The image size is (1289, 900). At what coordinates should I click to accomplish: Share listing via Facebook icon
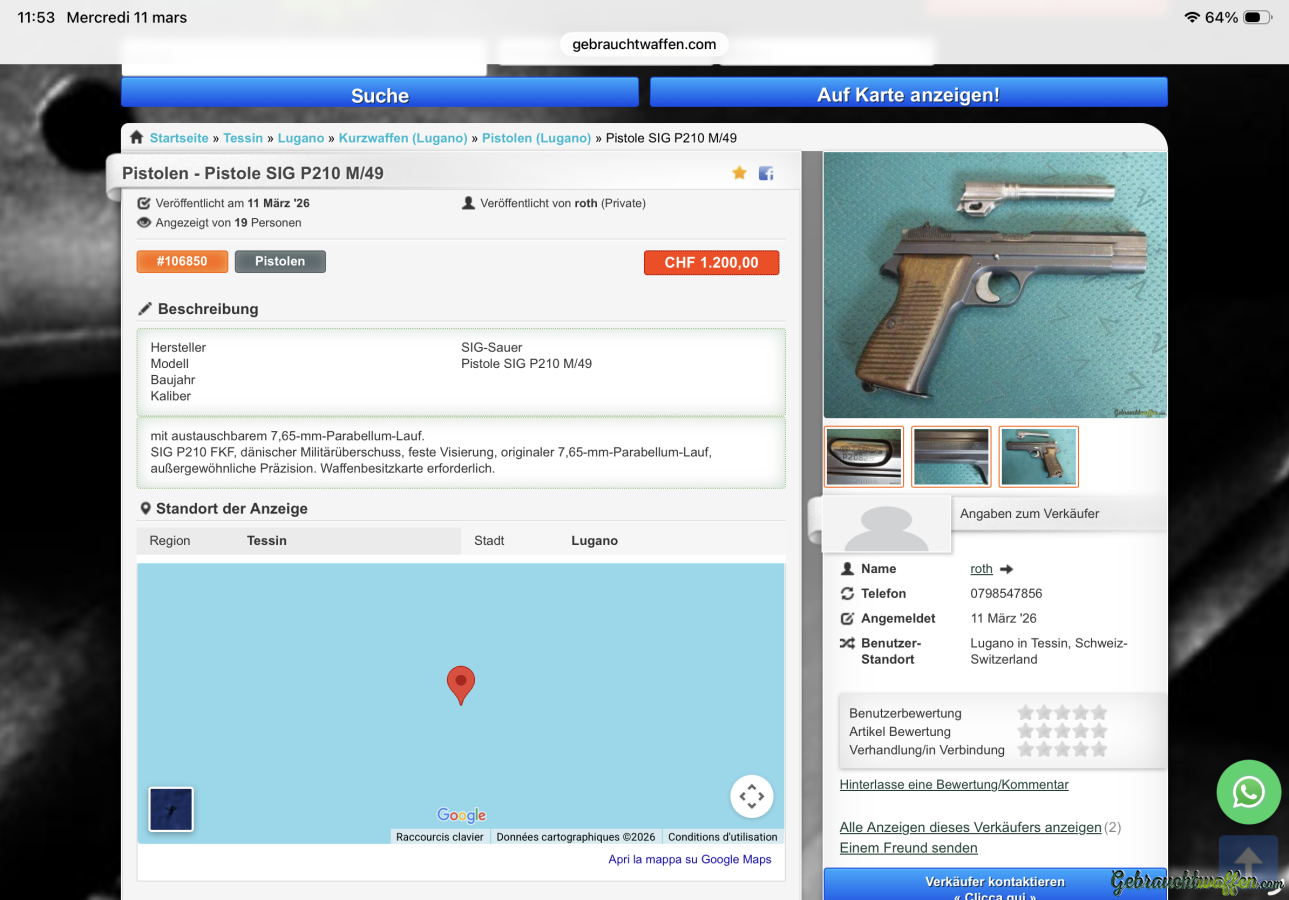pos(766,173)
